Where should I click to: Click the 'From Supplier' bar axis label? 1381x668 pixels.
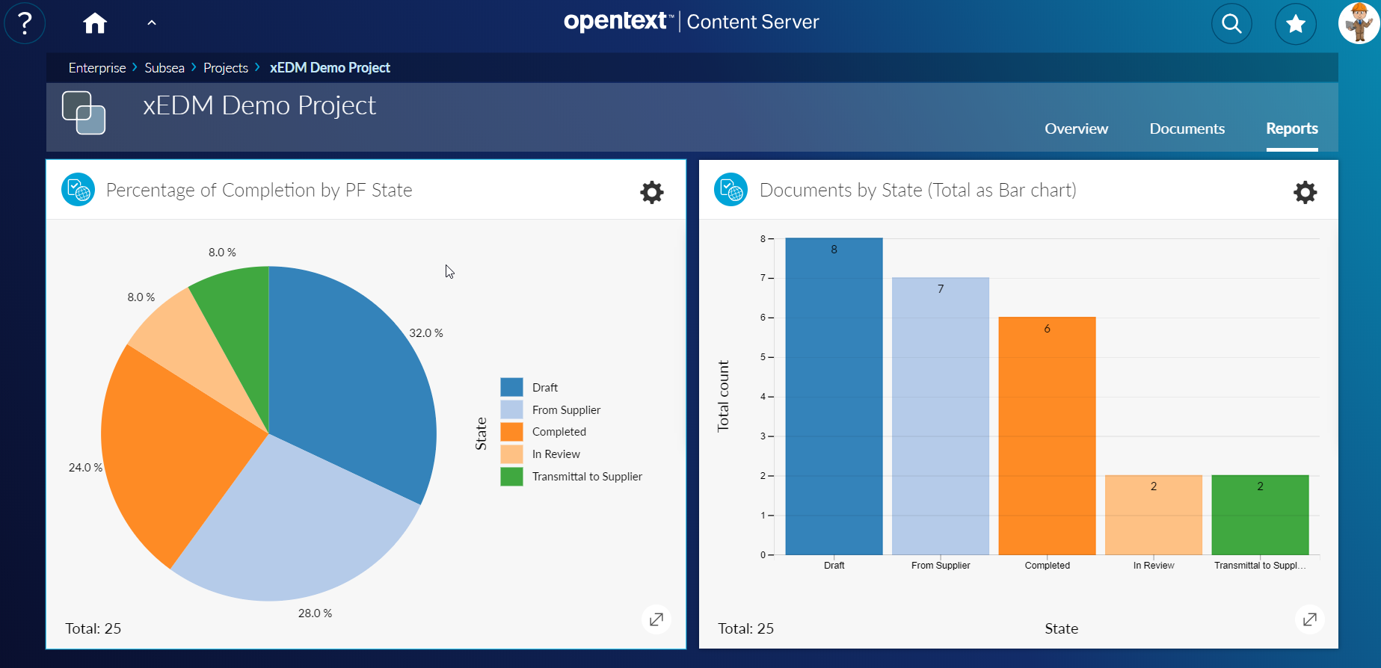point(941,565)
